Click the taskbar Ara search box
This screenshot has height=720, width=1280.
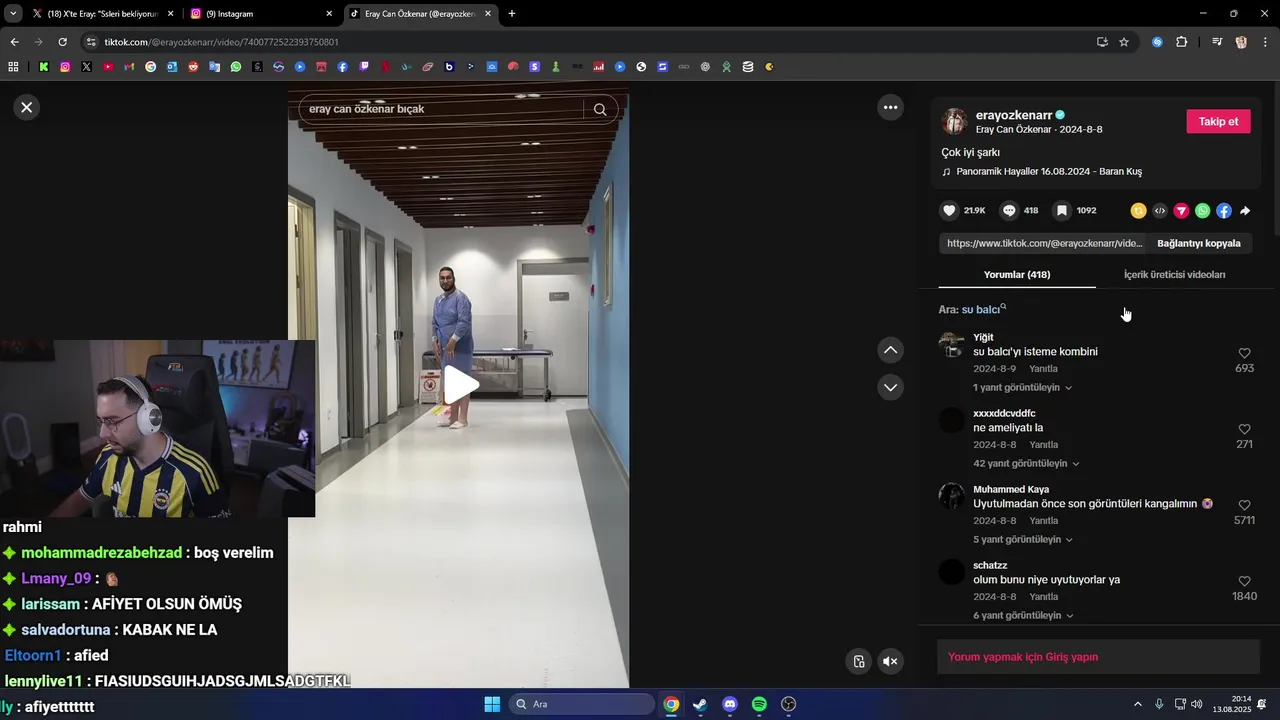pyautogui.click(x=582, y=704)
